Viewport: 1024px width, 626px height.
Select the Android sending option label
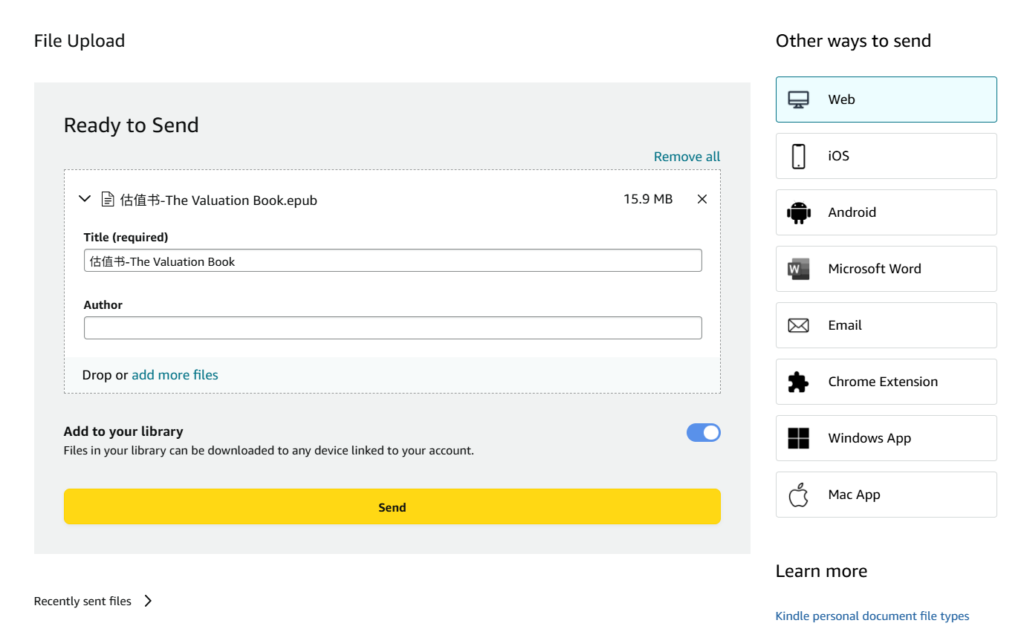(x=852, y=213)
